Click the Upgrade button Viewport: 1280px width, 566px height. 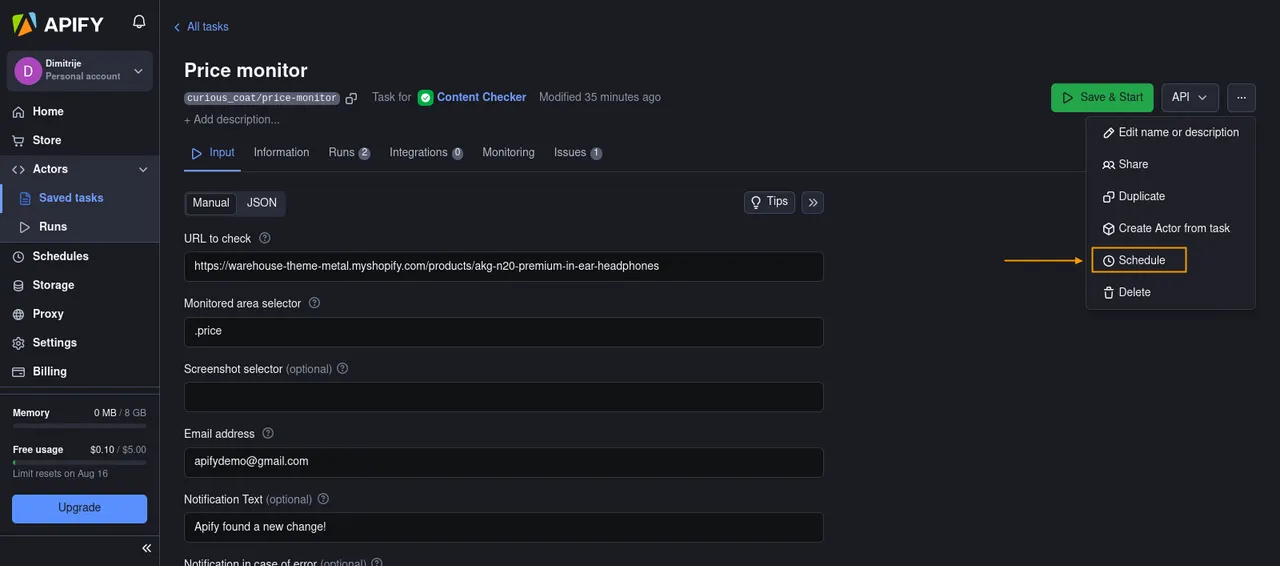click(80, 508)
